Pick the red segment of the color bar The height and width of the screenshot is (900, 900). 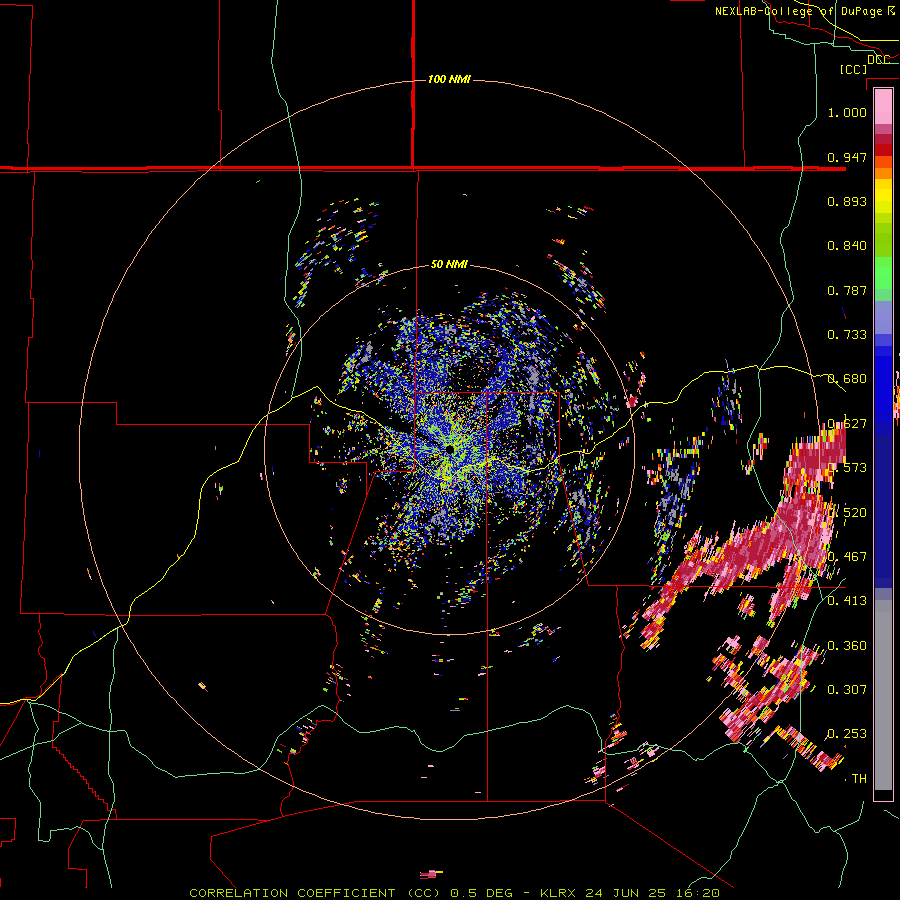883,150
